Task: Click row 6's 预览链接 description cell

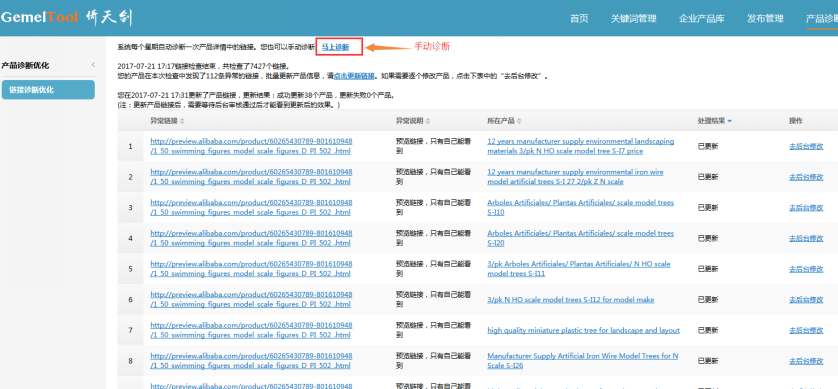Action: pos(433,300)
